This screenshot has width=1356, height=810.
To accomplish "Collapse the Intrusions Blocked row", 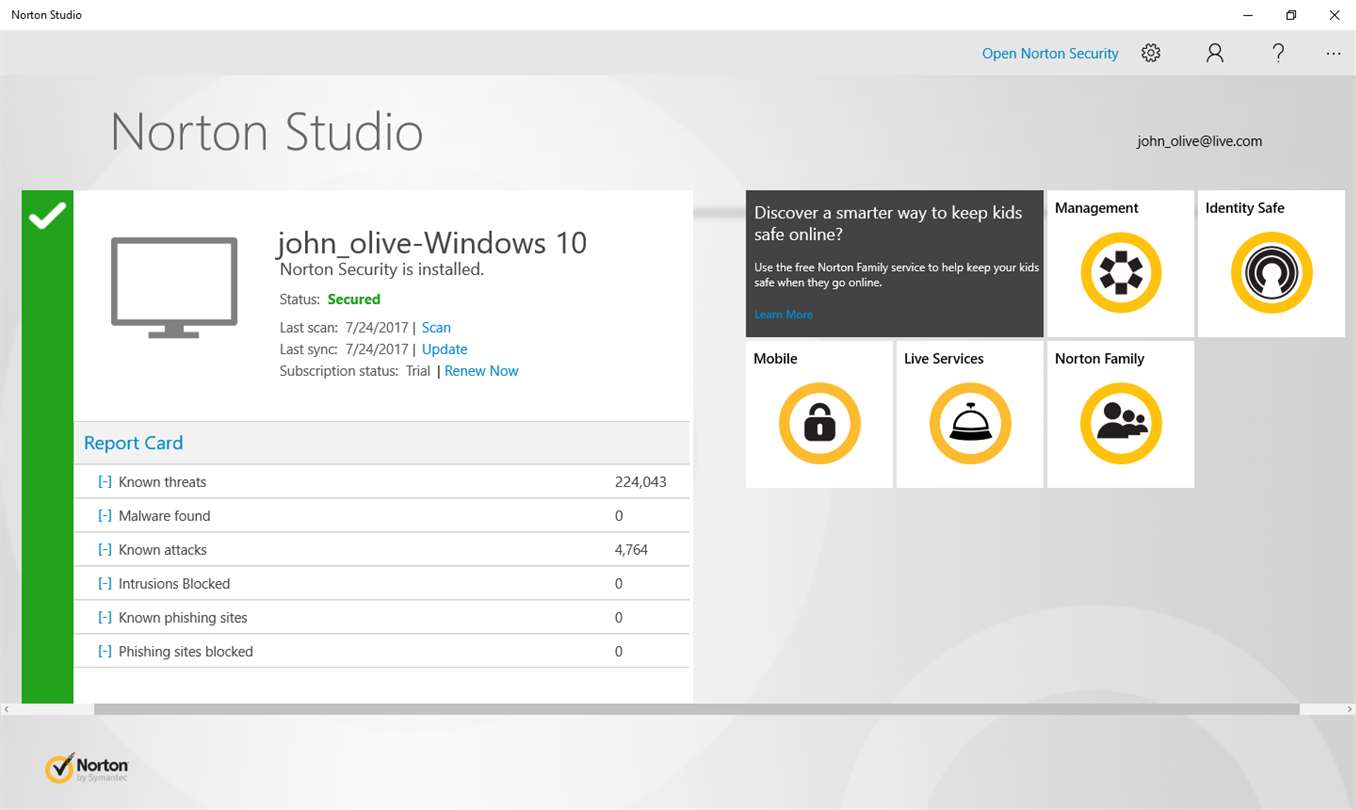I will (x=105, y=584).
